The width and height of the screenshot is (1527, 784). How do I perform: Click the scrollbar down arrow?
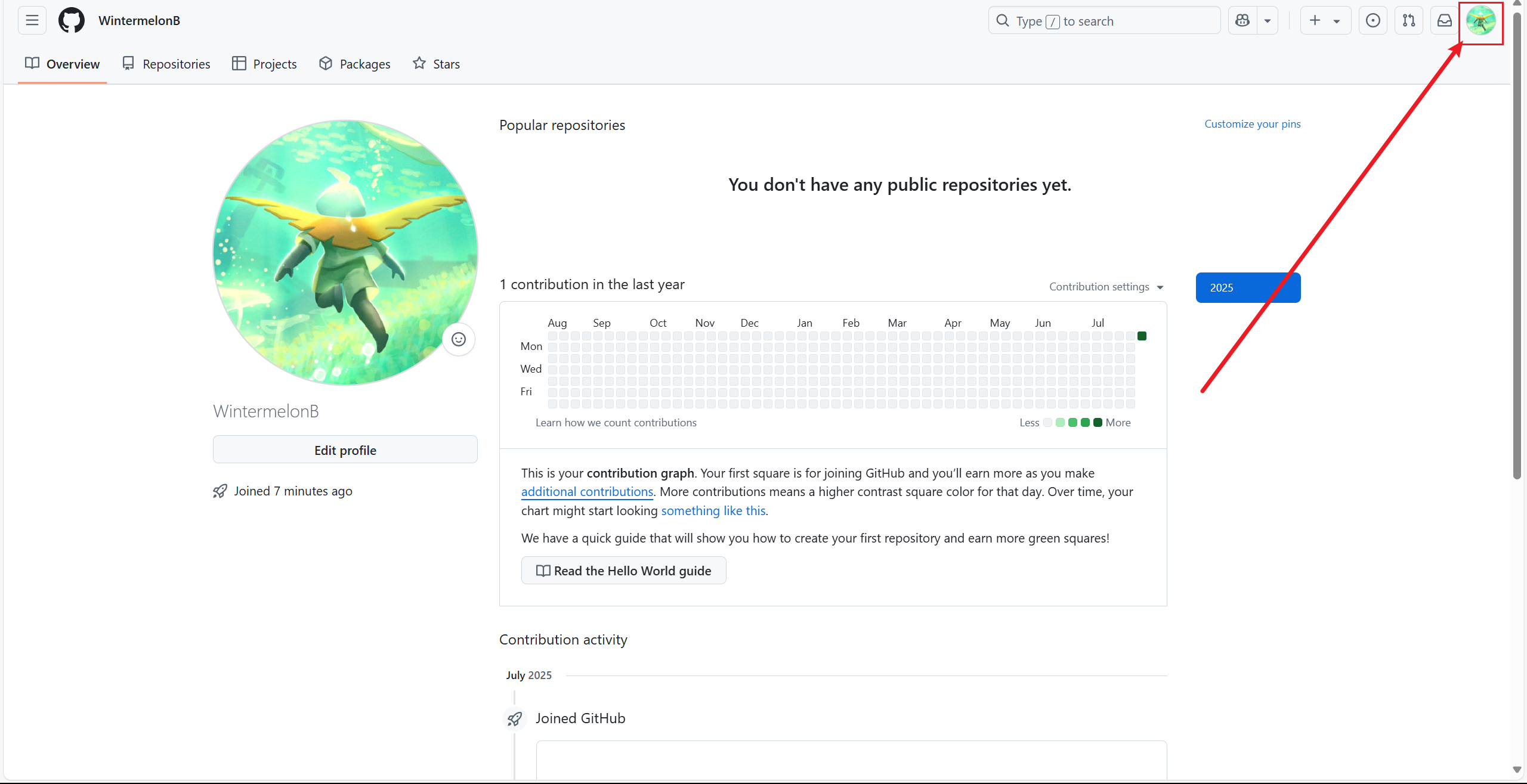(x=1517, y=770)
